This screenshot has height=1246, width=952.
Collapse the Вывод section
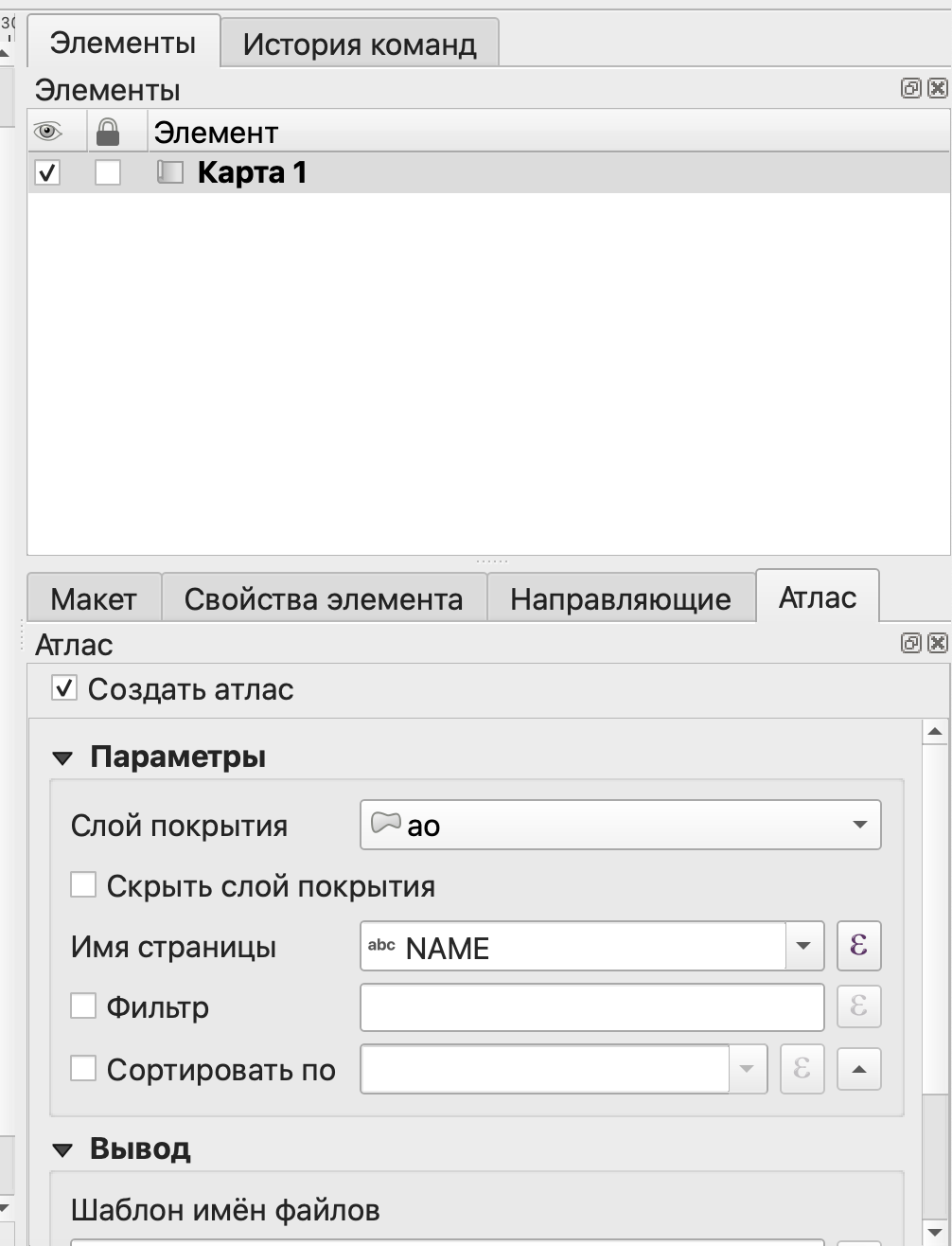click(x=62, y=1150)
